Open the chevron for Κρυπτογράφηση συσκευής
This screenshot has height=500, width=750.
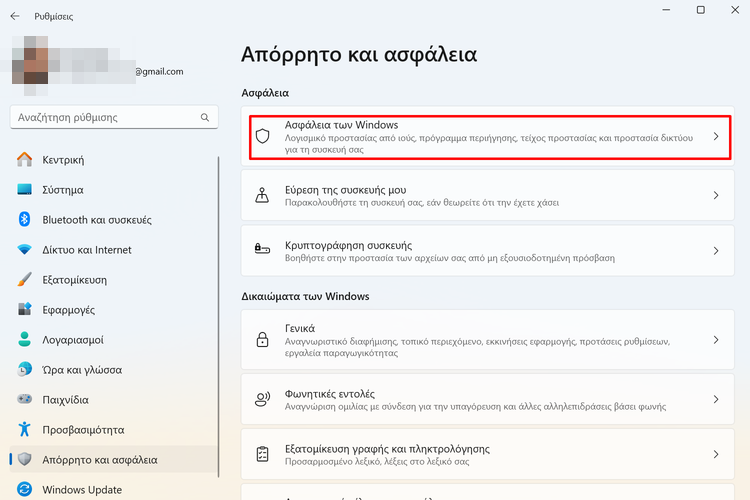[x=716, y=251]
